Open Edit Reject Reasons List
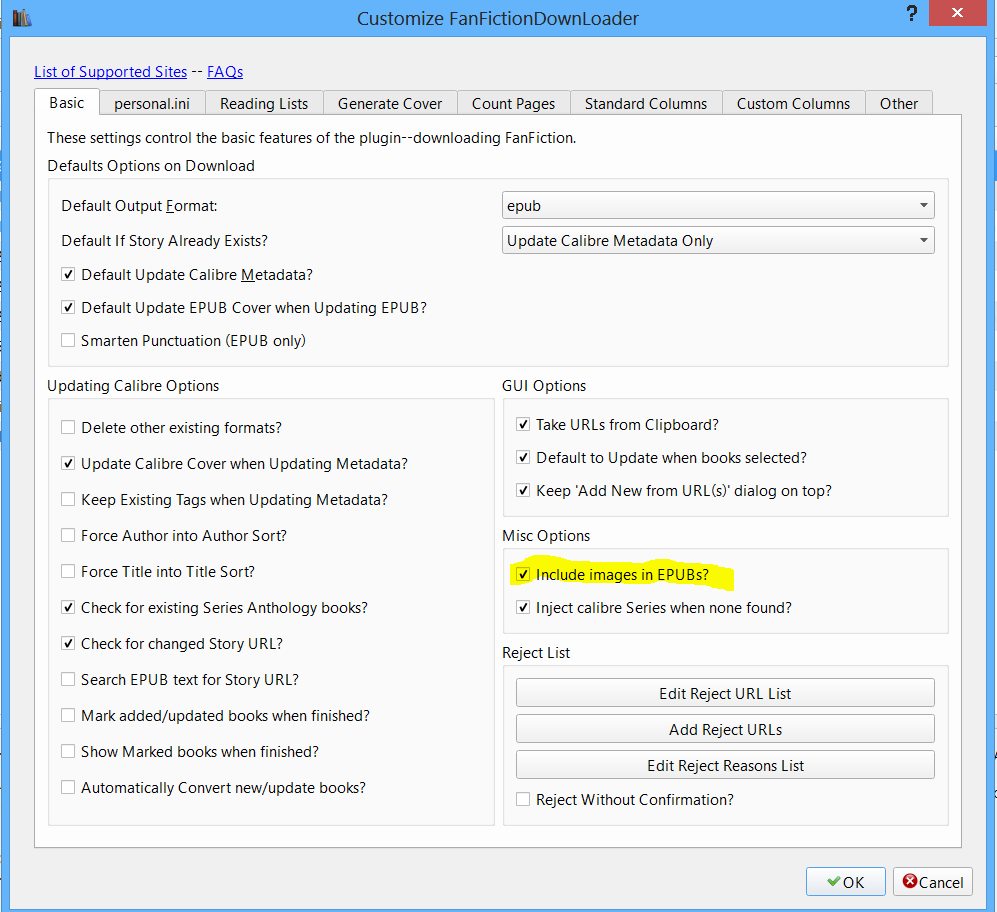997x912 pixels. point(725,765)
